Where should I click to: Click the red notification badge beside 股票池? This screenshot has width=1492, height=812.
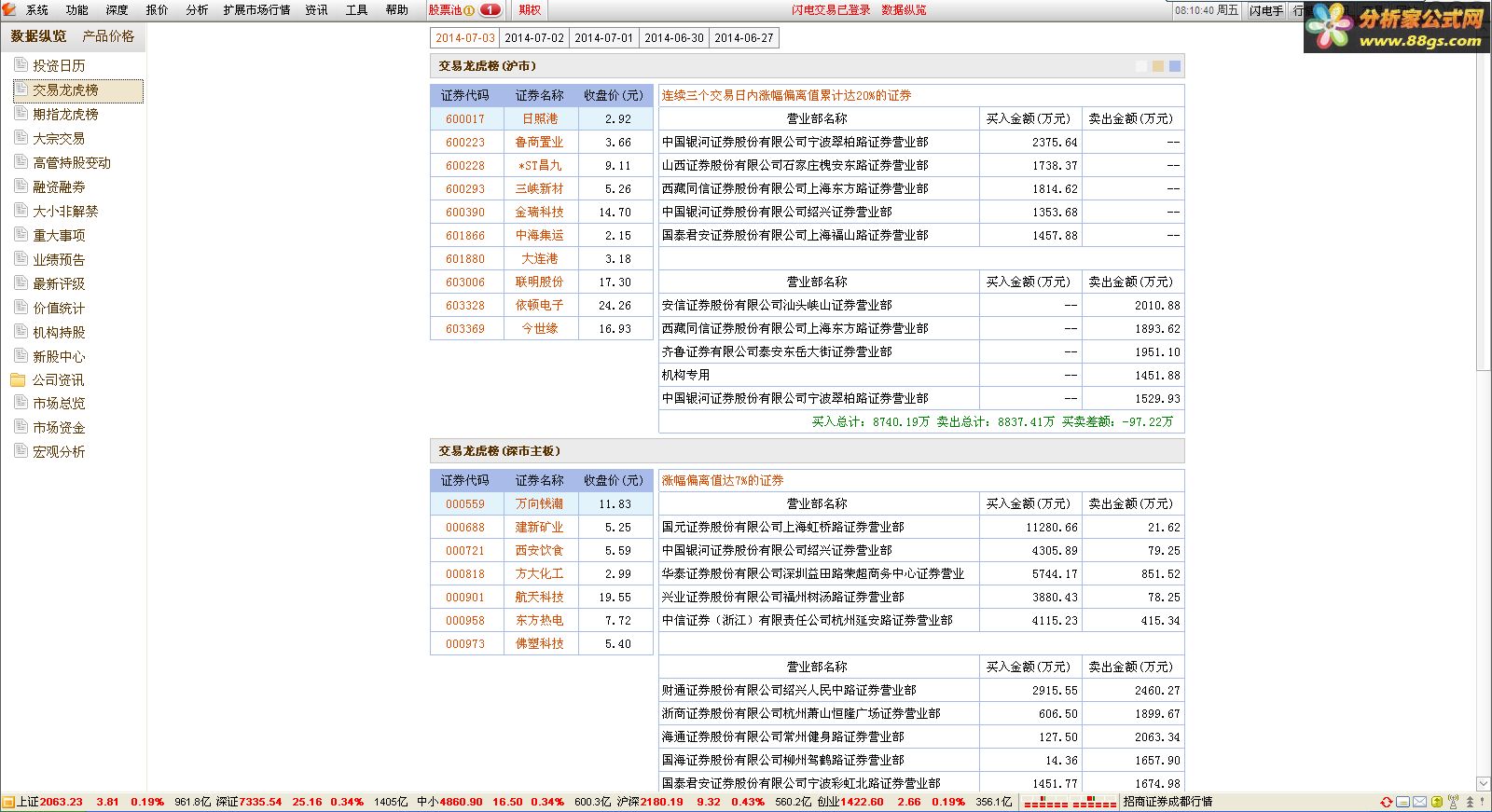490,10
